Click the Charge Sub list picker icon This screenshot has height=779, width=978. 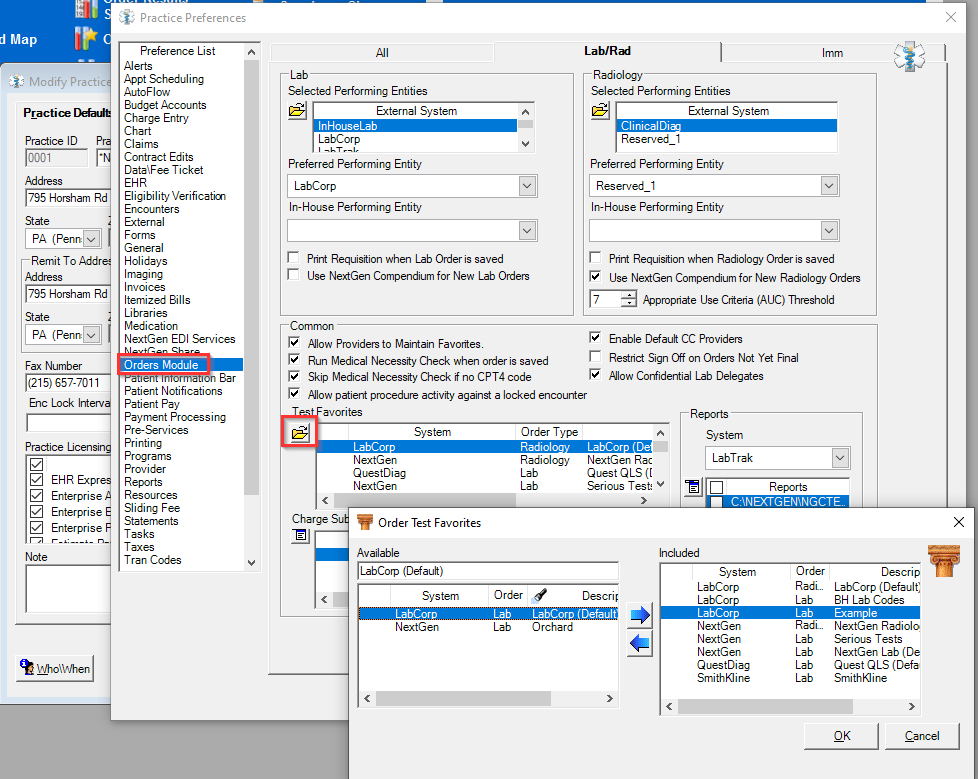click(301, 535)
